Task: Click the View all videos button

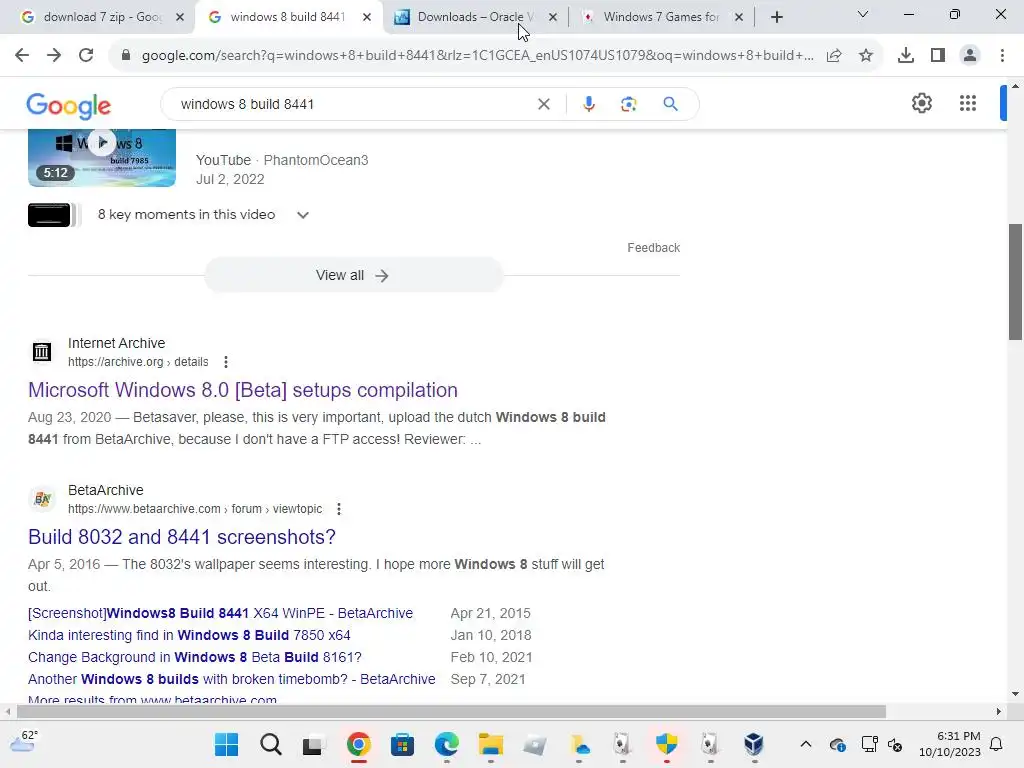Action: point(353,276)
